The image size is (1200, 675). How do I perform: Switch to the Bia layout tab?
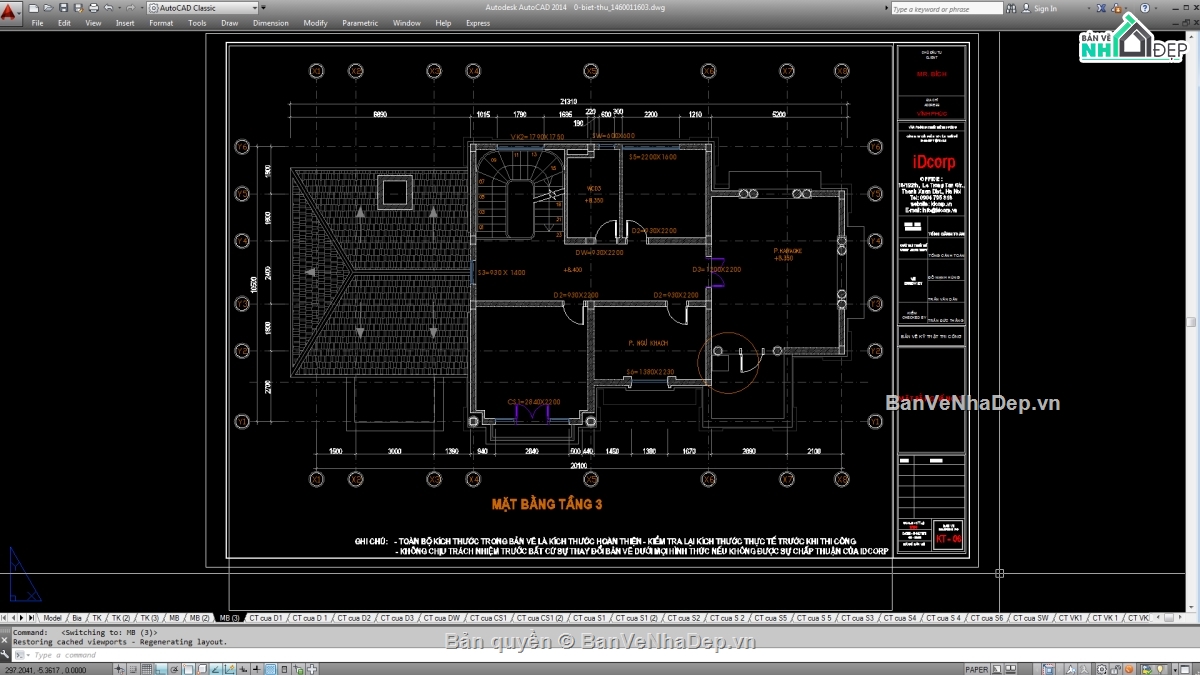tap(77, 618)
